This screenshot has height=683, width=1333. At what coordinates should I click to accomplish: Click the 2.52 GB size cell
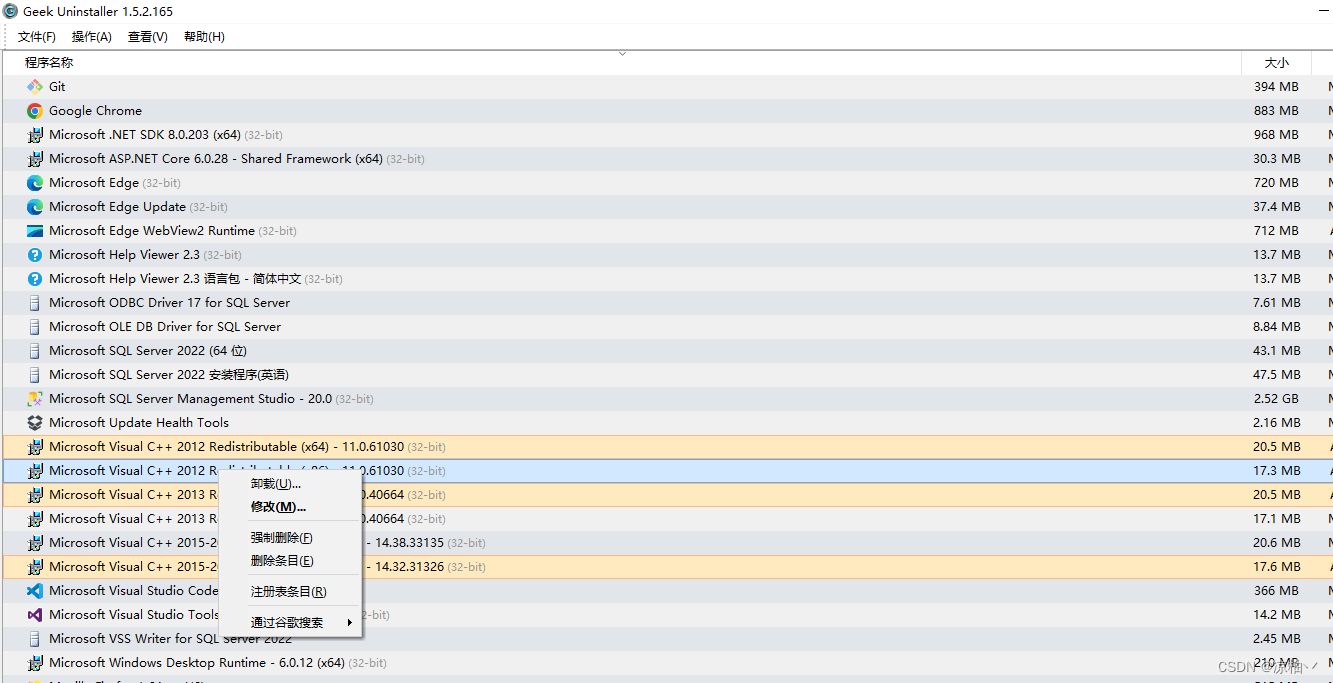(x=1277, y=399)
